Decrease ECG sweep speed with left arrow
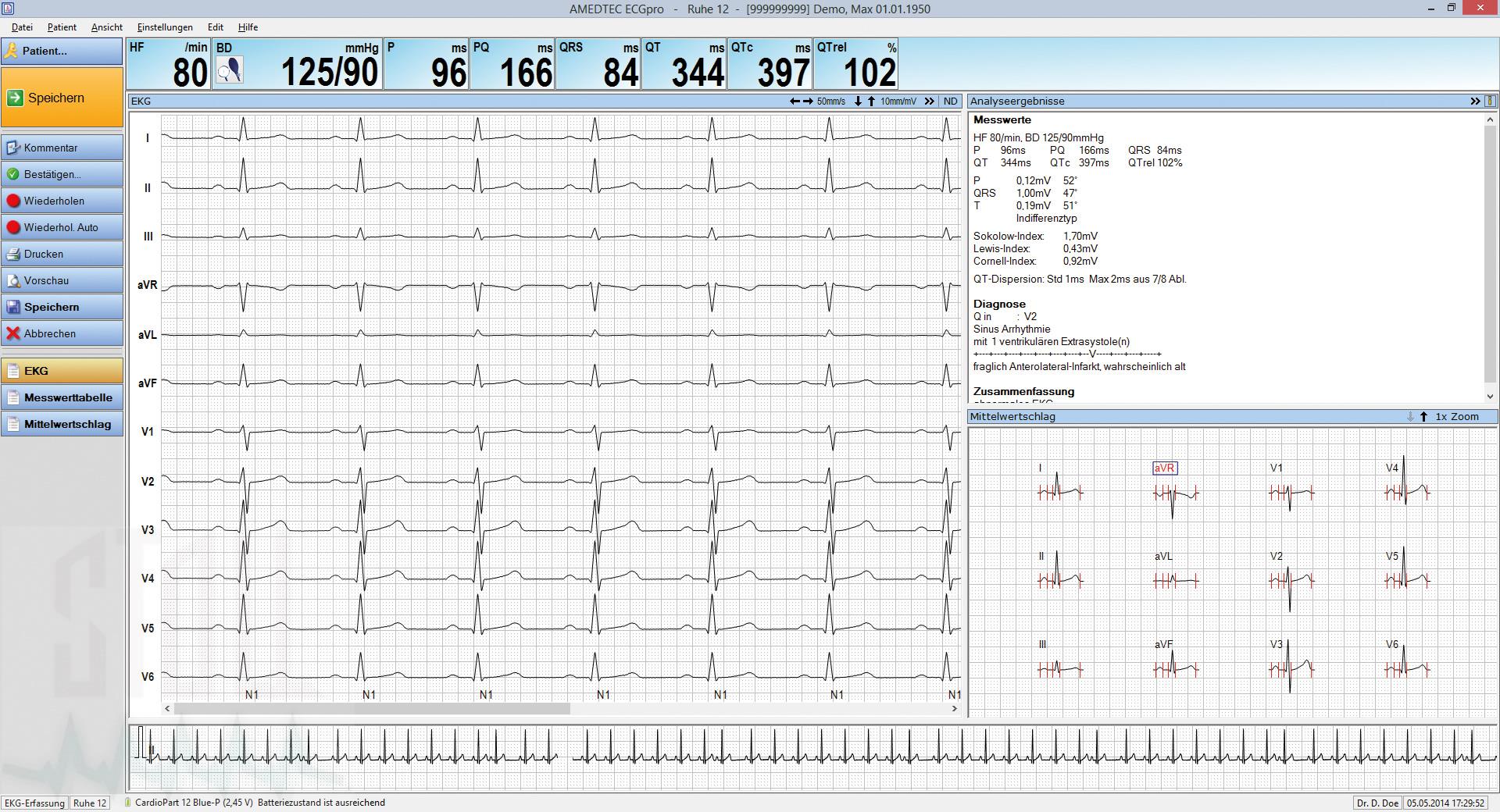Viewport: 1500px width, 812px height. (795, 101)
